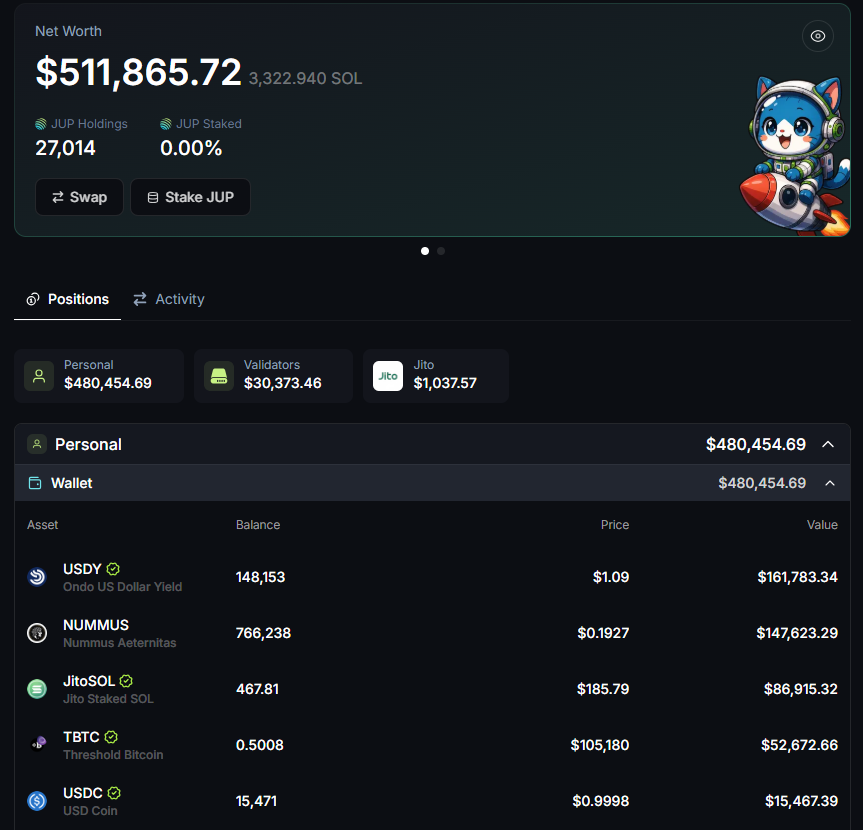Toggle net worth visibility eye icon

tap(817, 36)
